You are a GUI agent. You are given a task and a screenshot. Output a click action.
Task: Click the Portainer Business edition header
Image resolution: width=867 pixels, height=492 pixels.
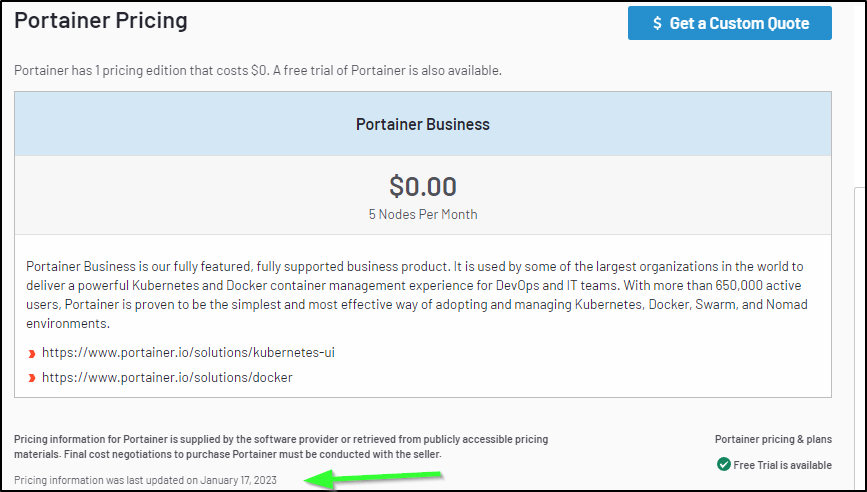pos(423,124)
